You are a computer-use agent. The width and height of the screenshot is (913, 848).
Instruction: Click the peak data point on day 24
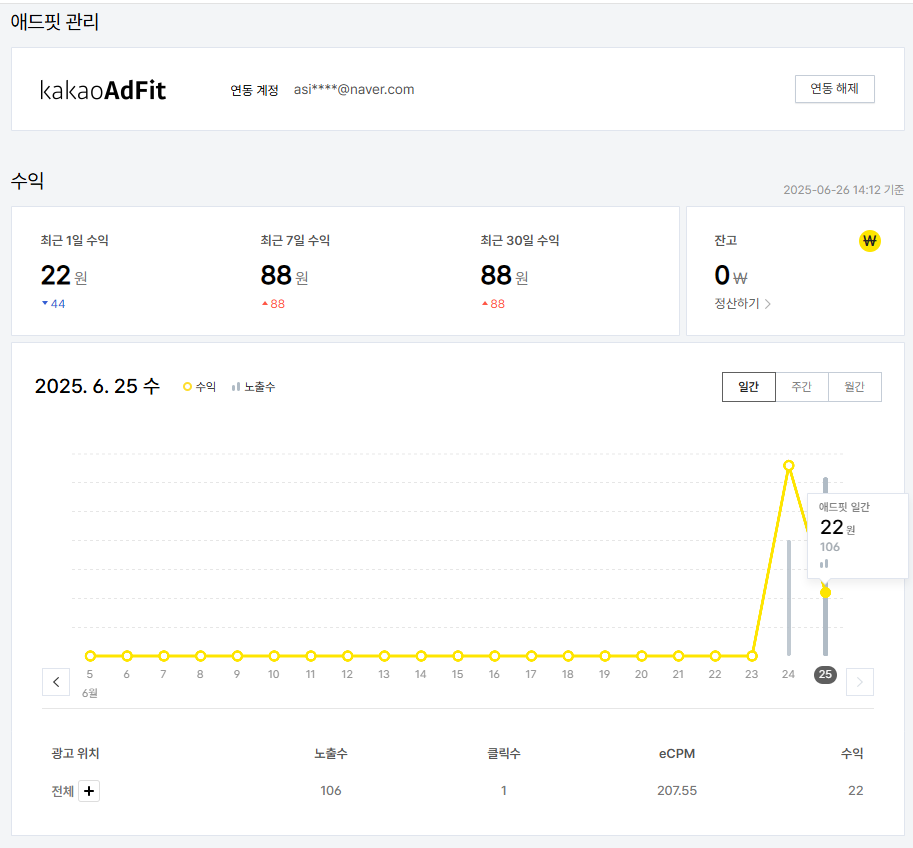click(788, 465)
